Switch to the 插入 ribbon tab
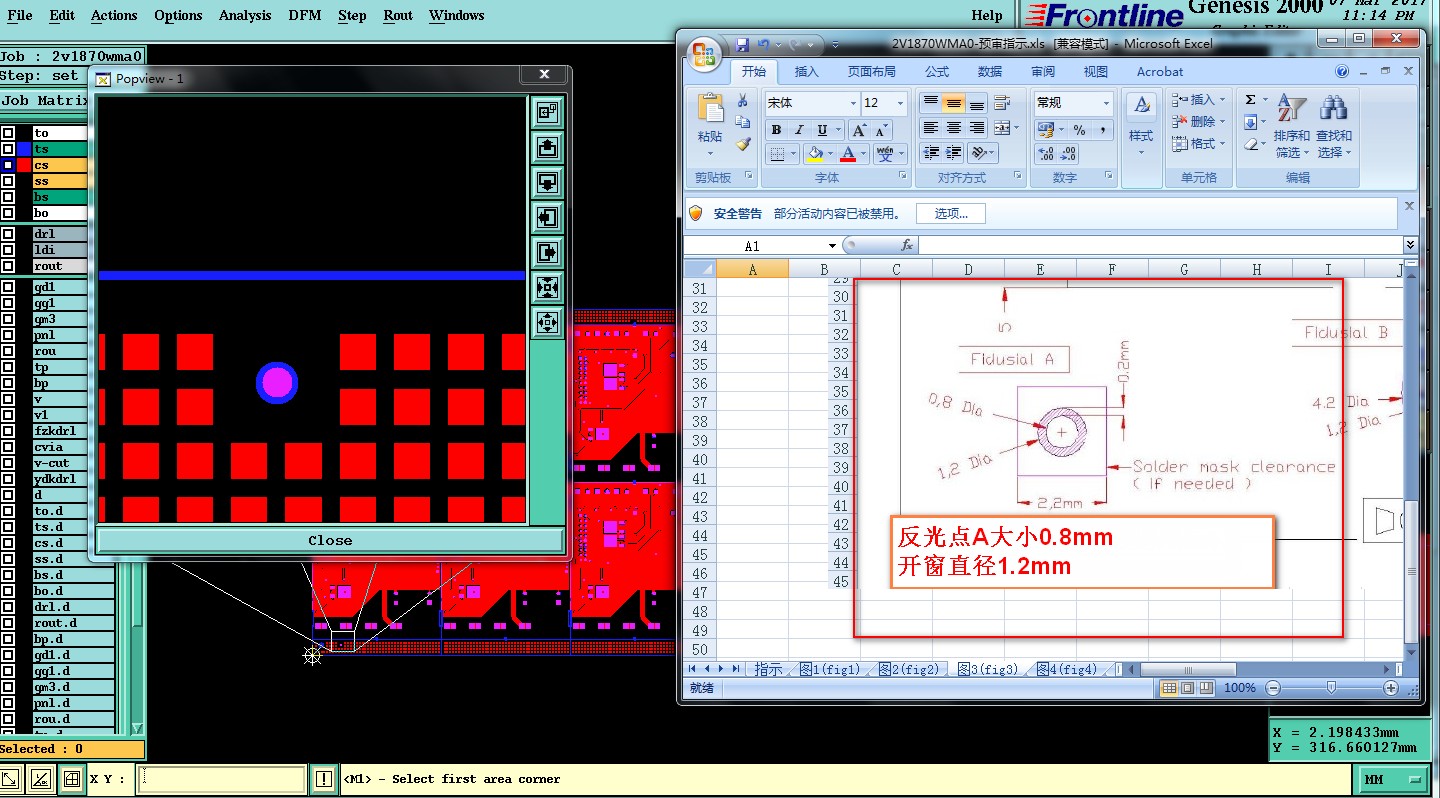The height and width of the screenshot is (798, 1440). [806, 72]
